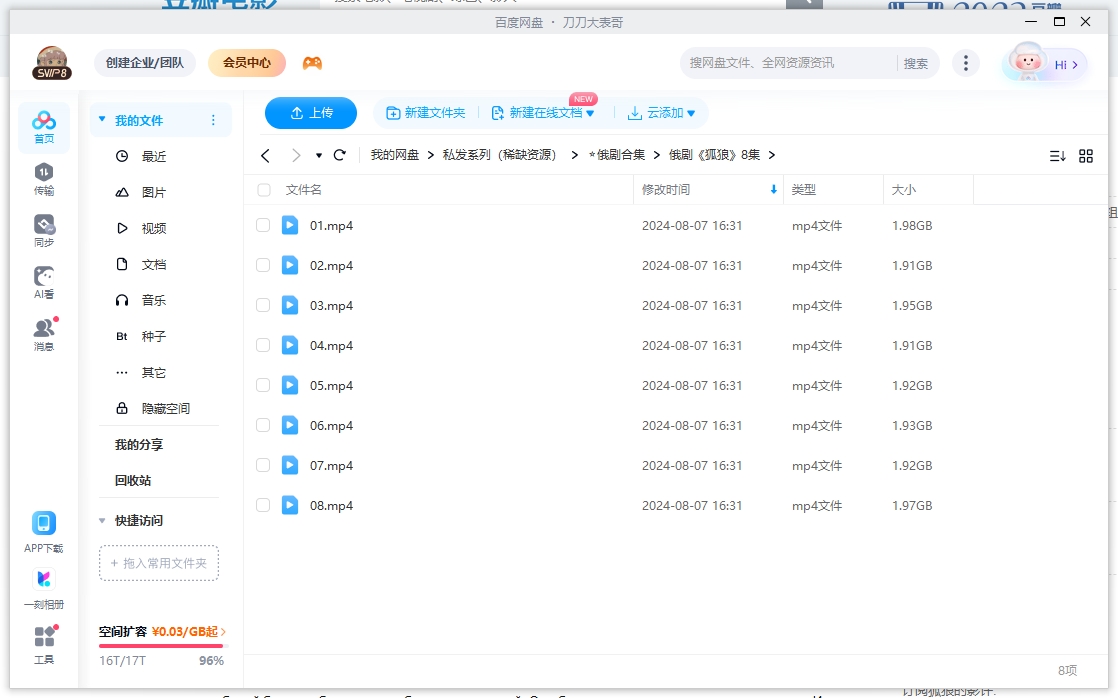Click the user avatar with SVIP8 badge
This screenshot has height=698, width=1118.
pos(51,63)
